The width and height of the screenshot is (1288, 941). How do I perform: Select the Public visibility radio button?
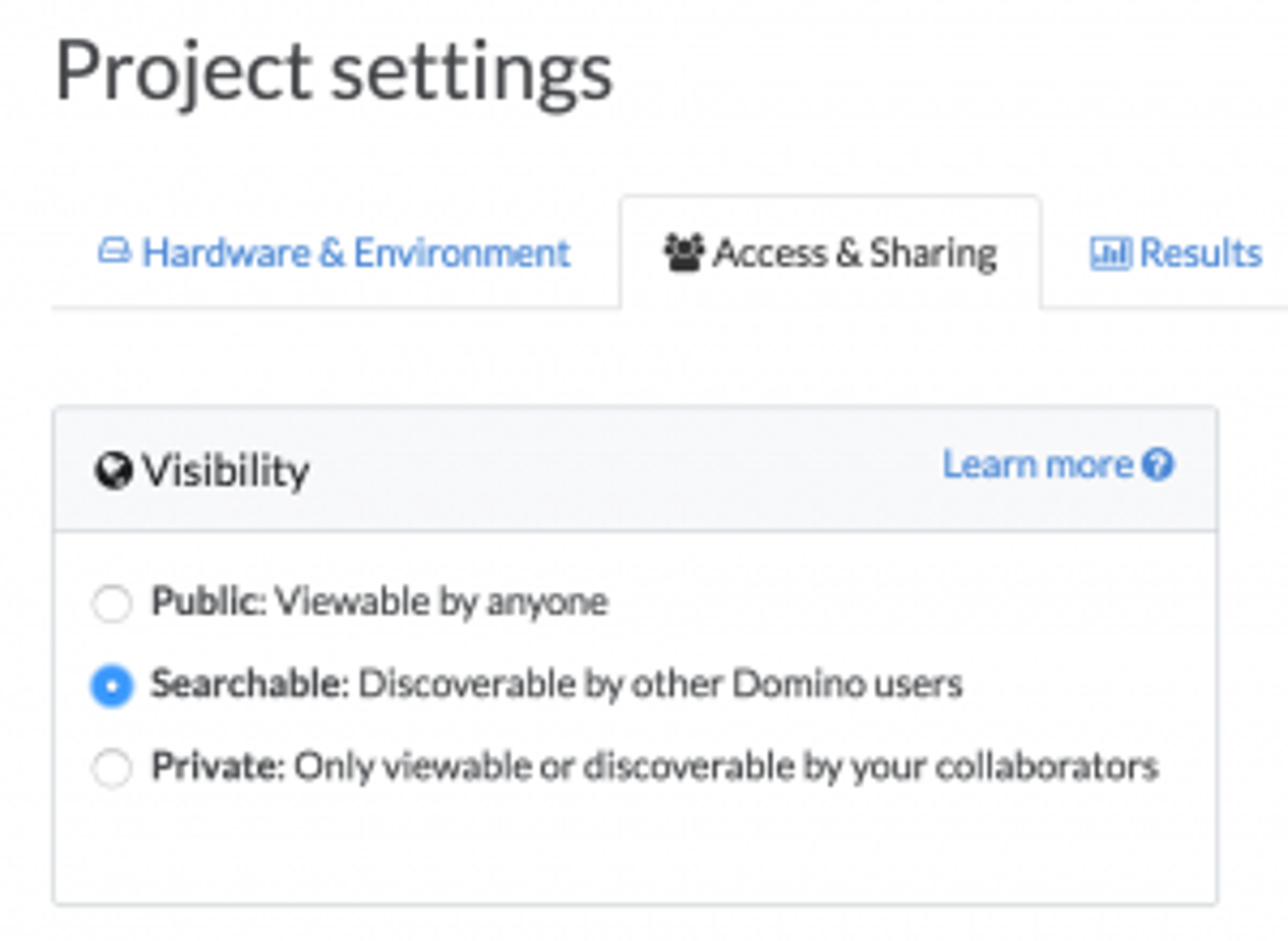click(x=112, y=603)
